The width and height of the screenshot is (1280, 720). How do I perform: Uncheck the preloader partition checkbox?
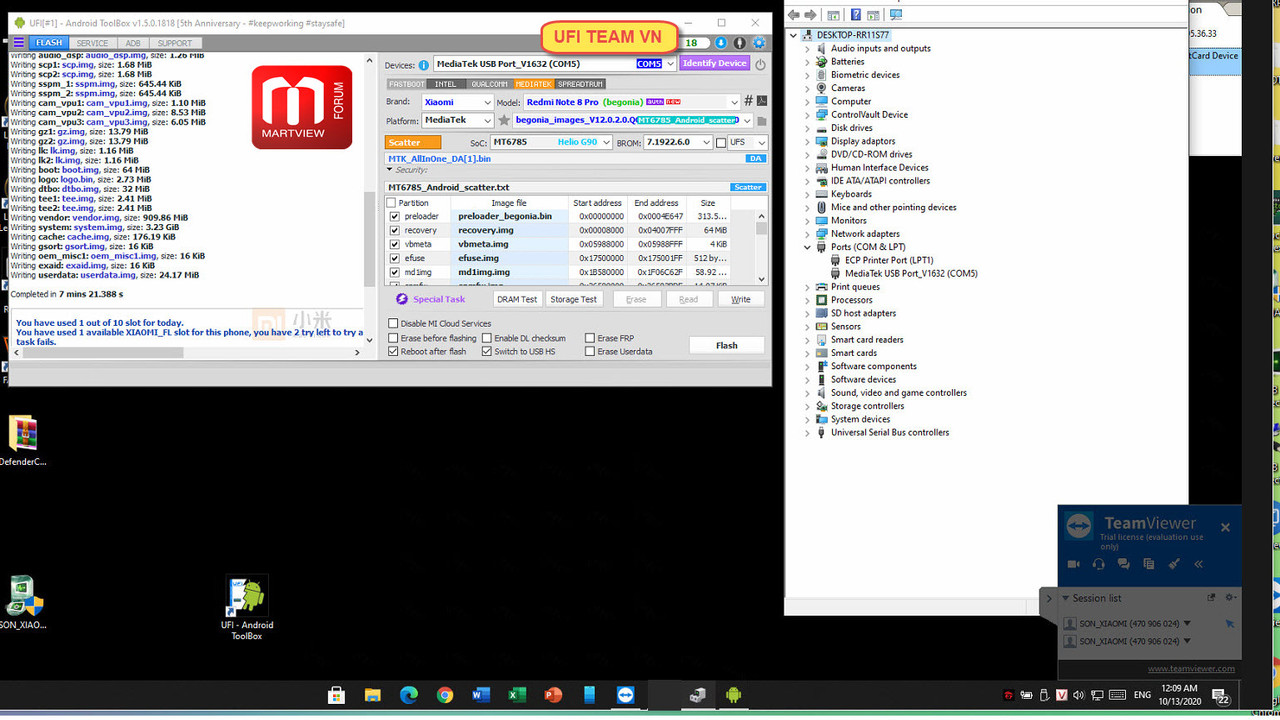pos(394,216)
